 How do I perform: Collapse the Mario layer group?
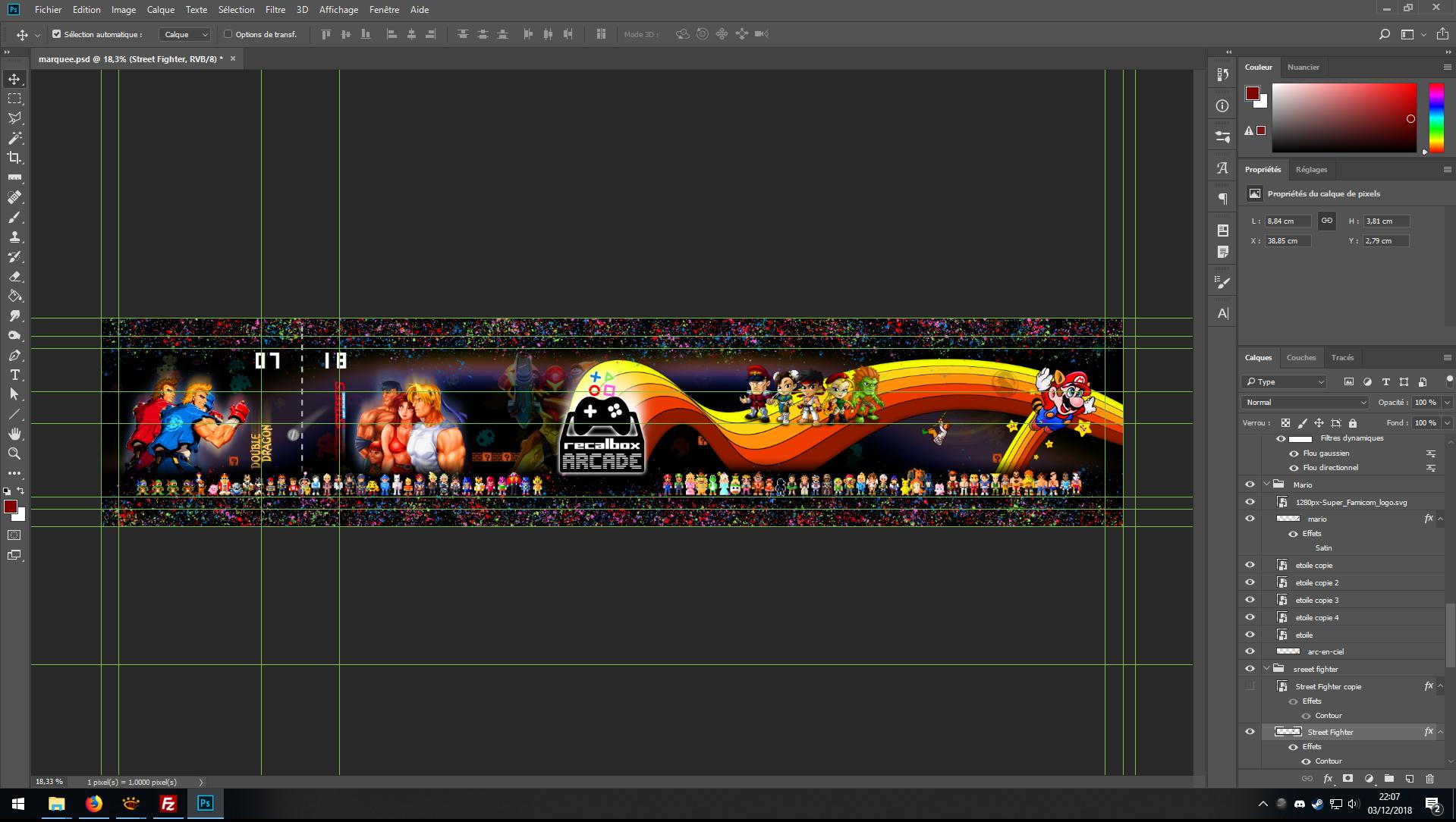pos(1266,485)
